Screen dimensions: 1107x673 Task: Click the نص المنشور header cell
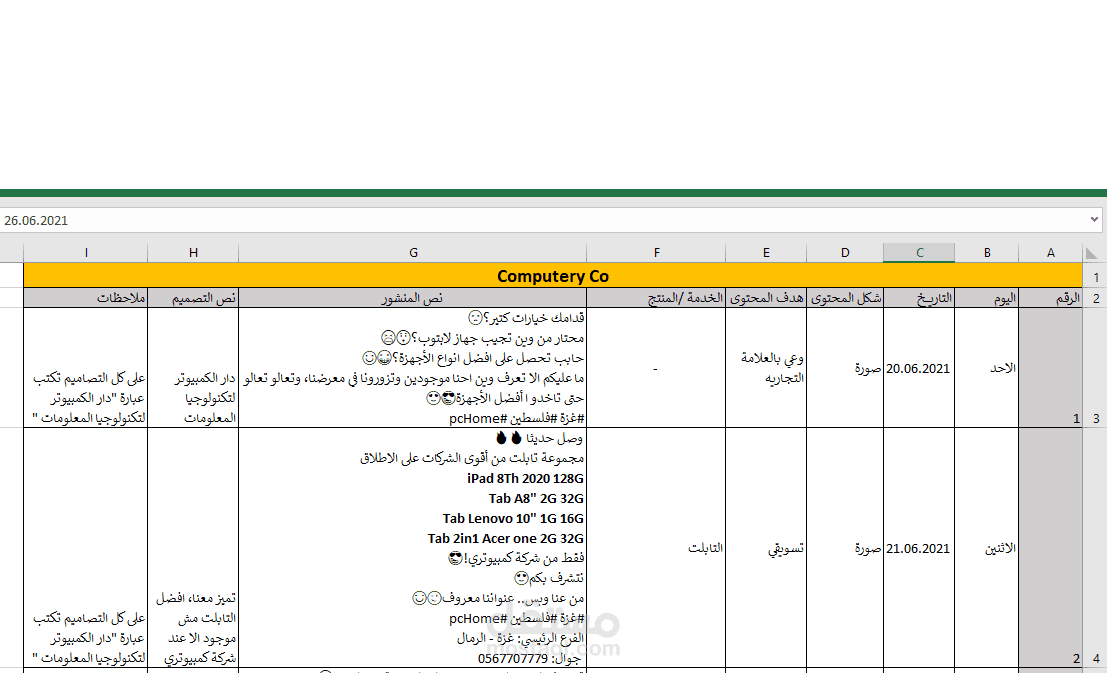click(x=413, y=298)
